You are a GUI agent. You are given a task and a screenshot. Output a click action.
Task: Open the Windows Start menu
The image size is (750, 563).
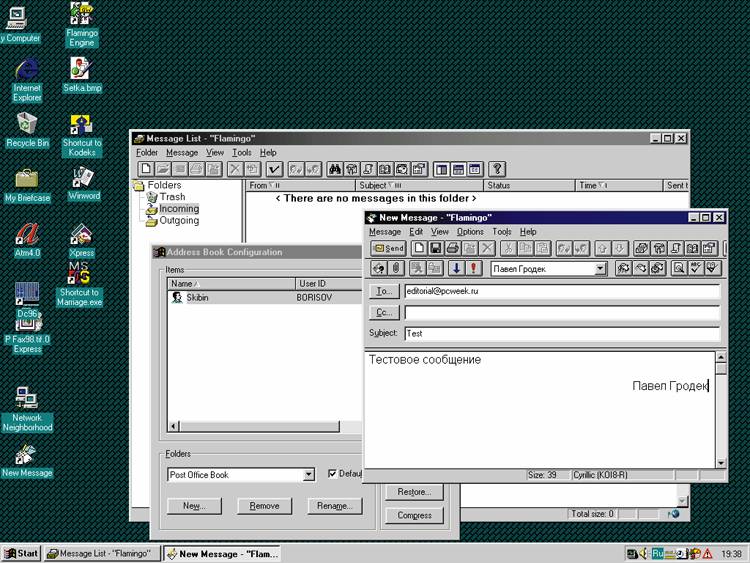(21, 553)
